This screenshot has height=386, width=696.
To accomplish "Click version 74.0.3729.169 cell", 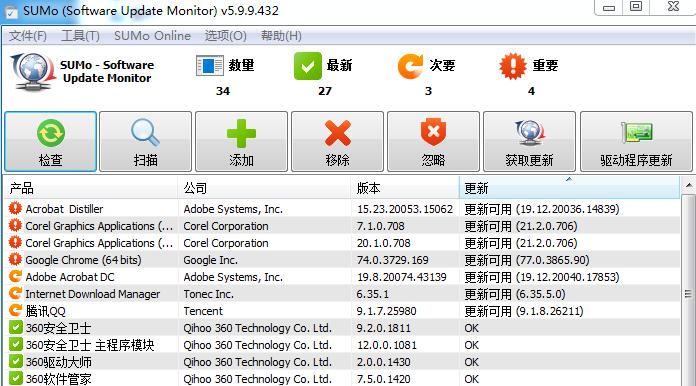I will (x=392, y=260).
